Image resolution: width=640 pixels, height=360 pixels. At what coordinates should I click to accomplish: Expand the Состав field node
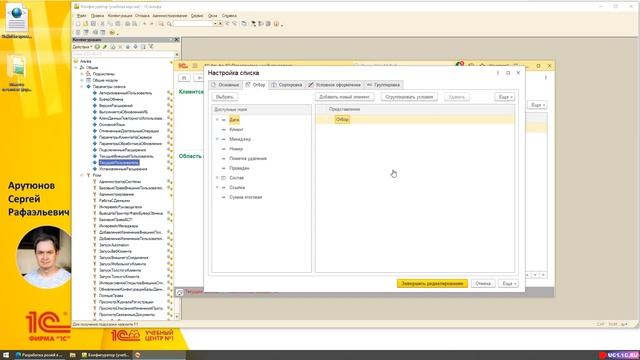point(217,178)
